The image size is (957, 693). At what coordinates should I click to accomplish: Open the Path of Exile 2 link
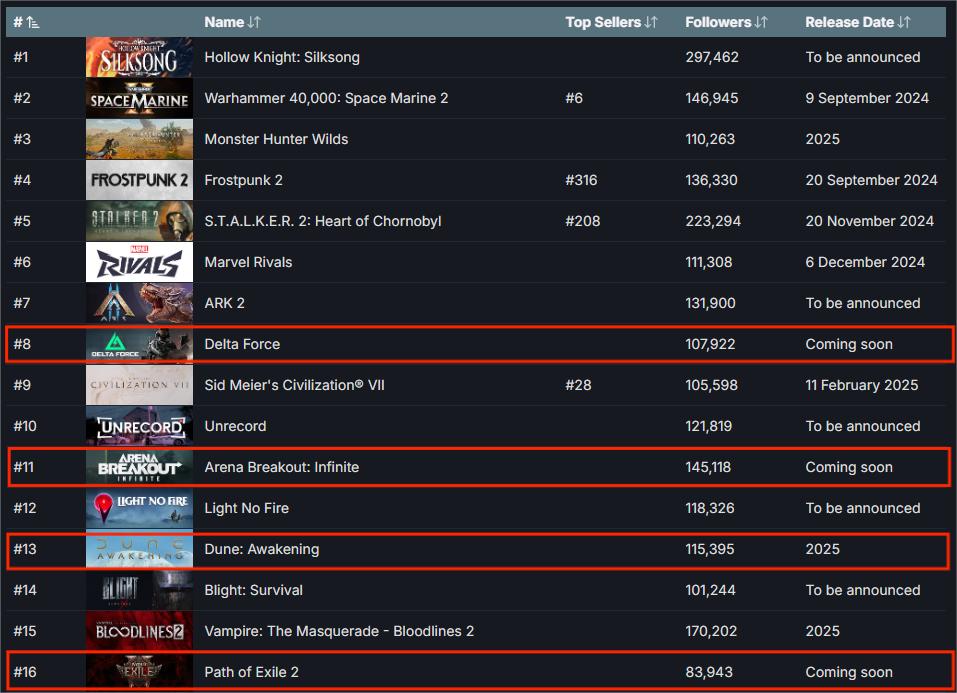coord(251,672)
